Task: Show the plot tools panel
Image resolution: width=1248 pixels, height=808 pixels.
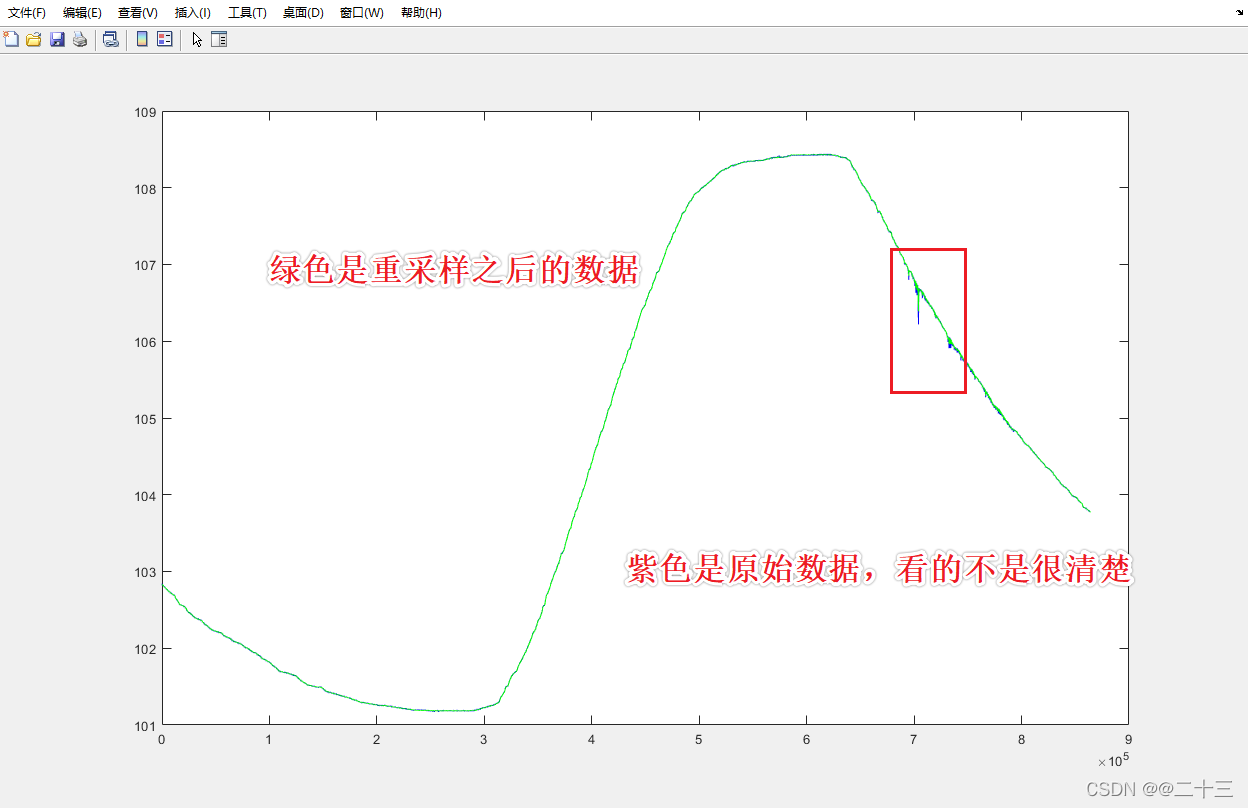Action: [218, 39]
